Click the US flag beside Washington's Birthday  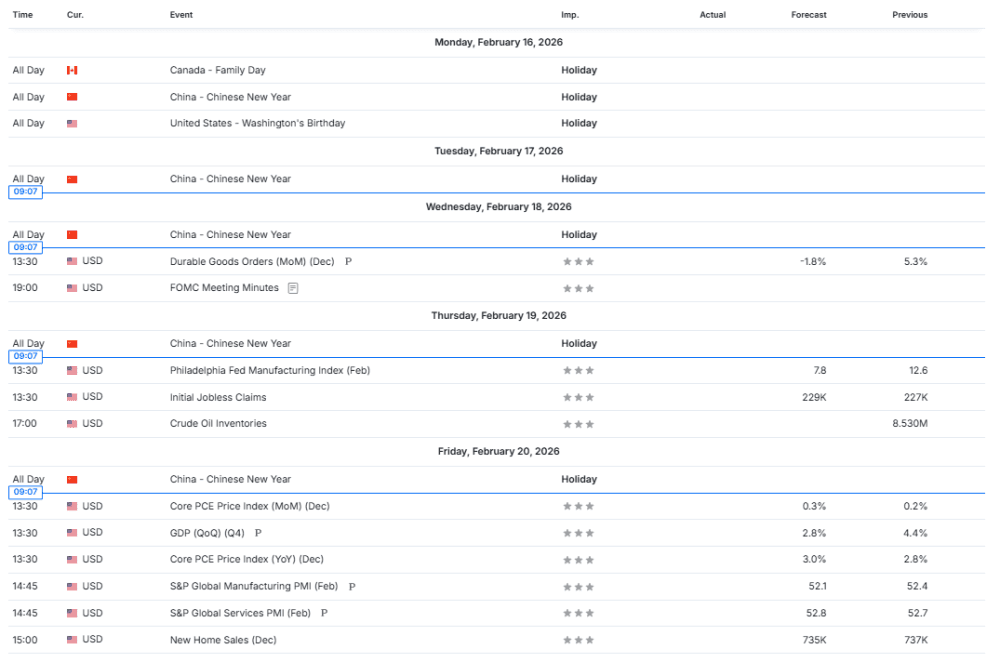point(72,124)
